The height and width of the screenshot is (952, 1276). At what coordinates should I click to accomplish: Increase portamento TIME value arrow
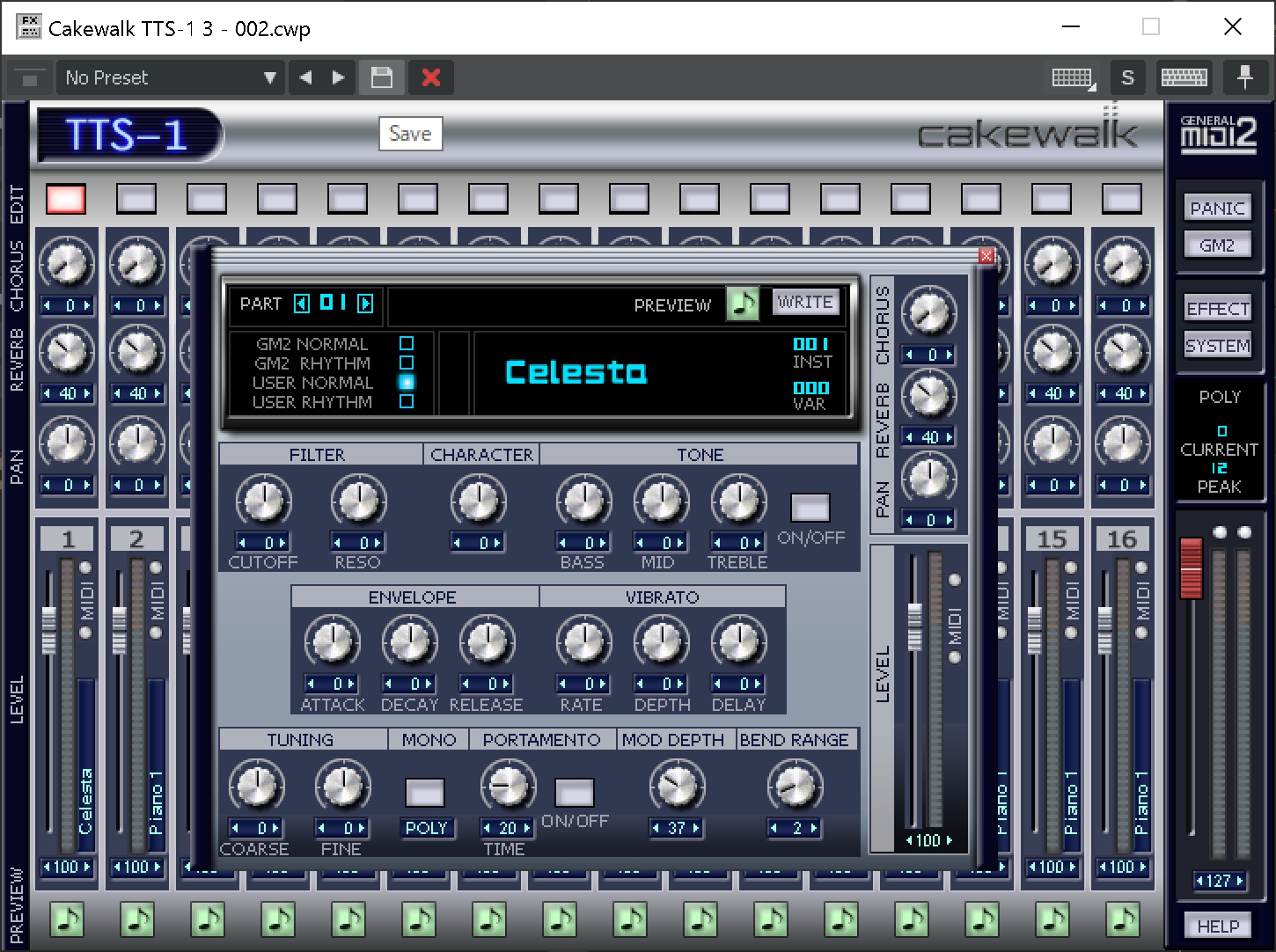(x=526, y=829)
